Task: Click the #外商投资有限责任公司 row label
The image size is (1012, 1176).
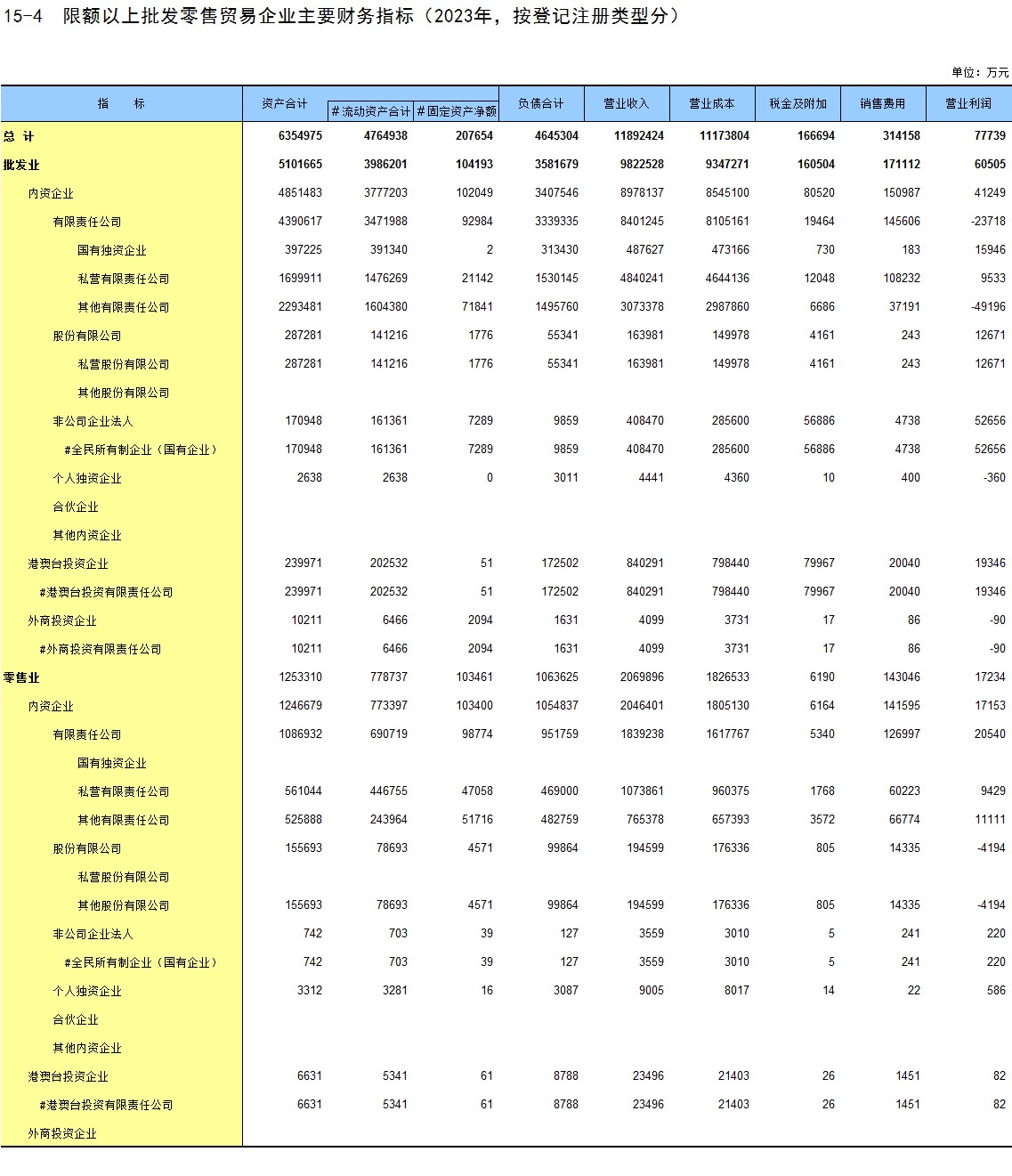Action: tap(101, 649)
